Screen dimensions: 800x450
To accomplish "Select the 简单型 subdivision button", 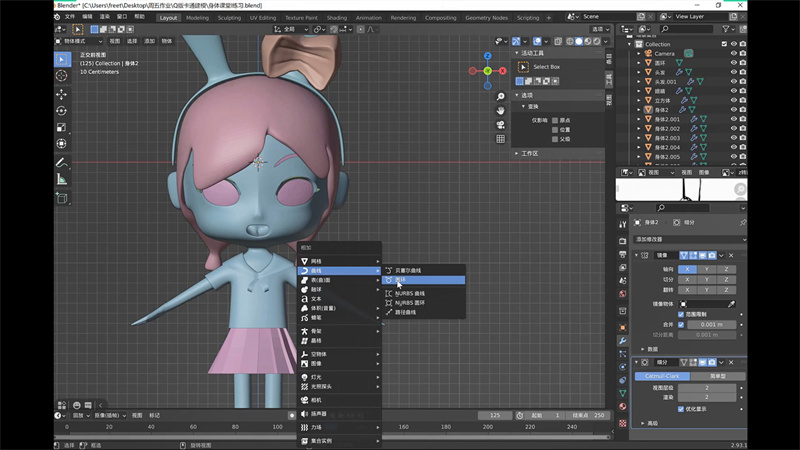I will pos(718,376).
